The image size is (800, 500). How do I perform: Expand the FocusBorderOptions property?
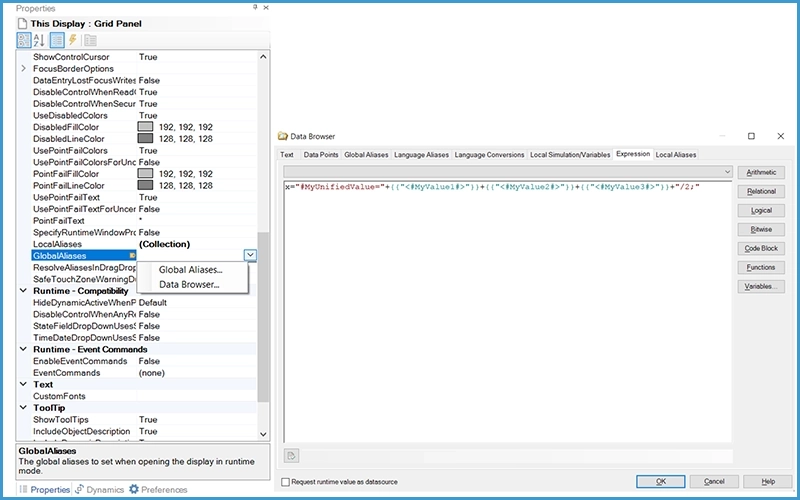[x=24, y=68]
